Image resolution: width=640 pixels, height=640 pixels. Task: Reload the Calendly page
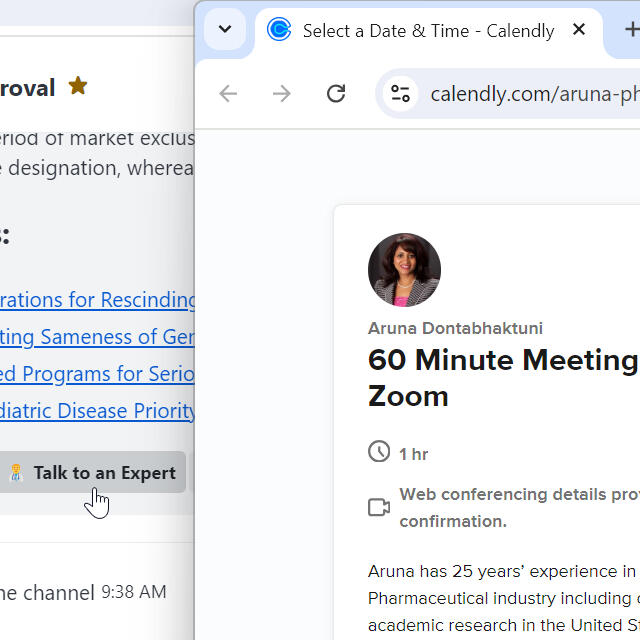pos(336,94)
